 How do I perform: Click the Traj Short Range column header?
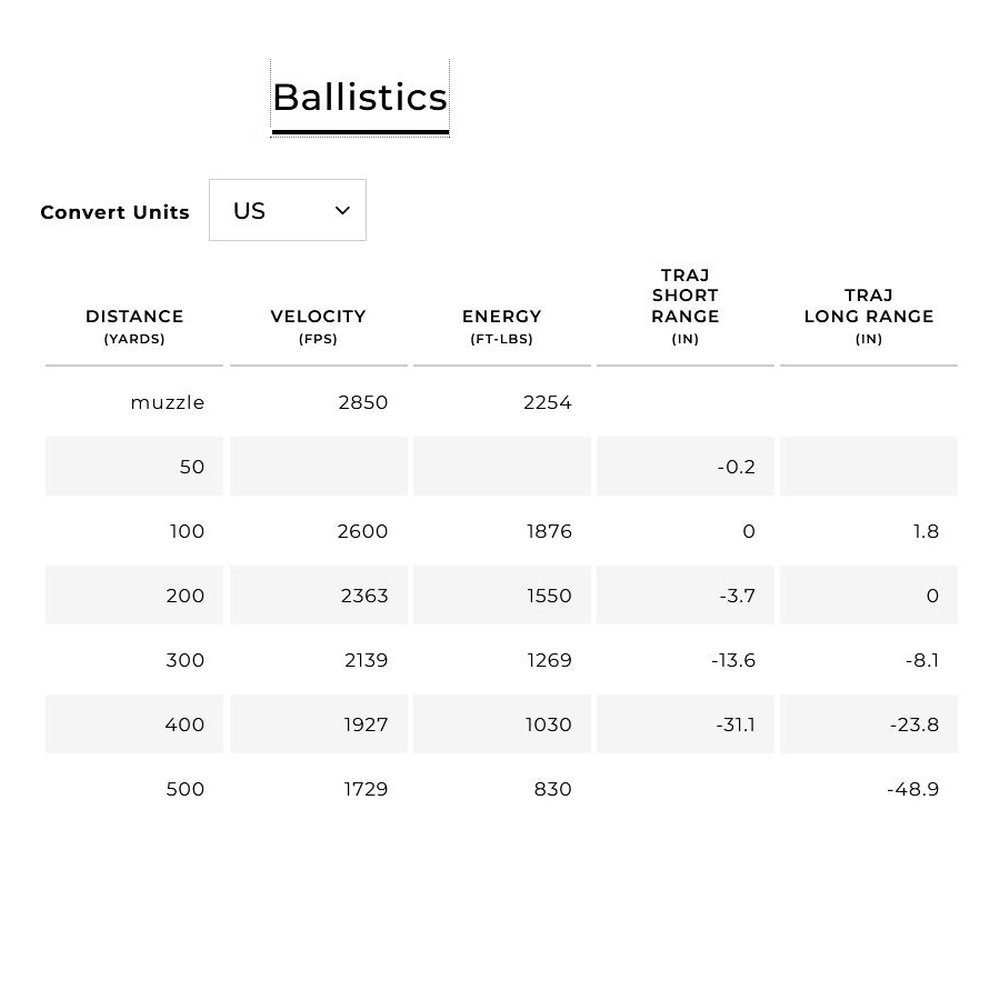coord(686,306)
